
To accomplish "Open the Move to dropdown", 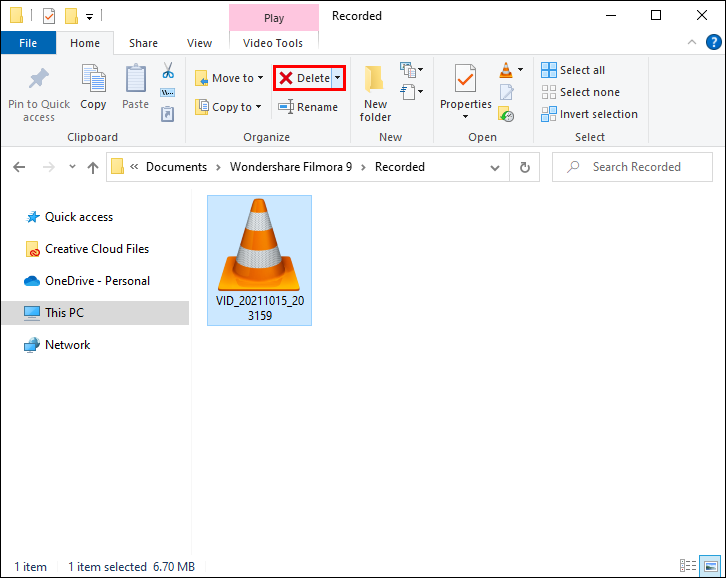I will (229, 78).
